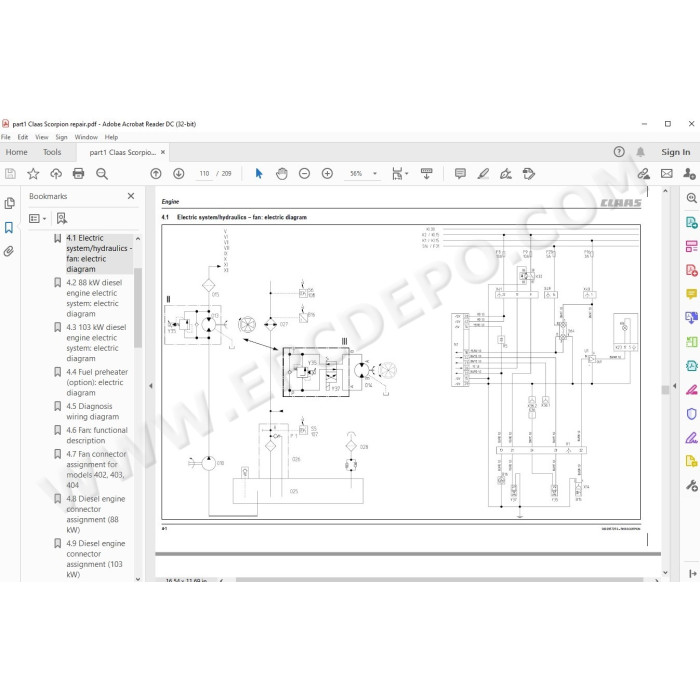700x700 pixels.
Task: Open bookmark options dropdown
Action: [38, 218]
